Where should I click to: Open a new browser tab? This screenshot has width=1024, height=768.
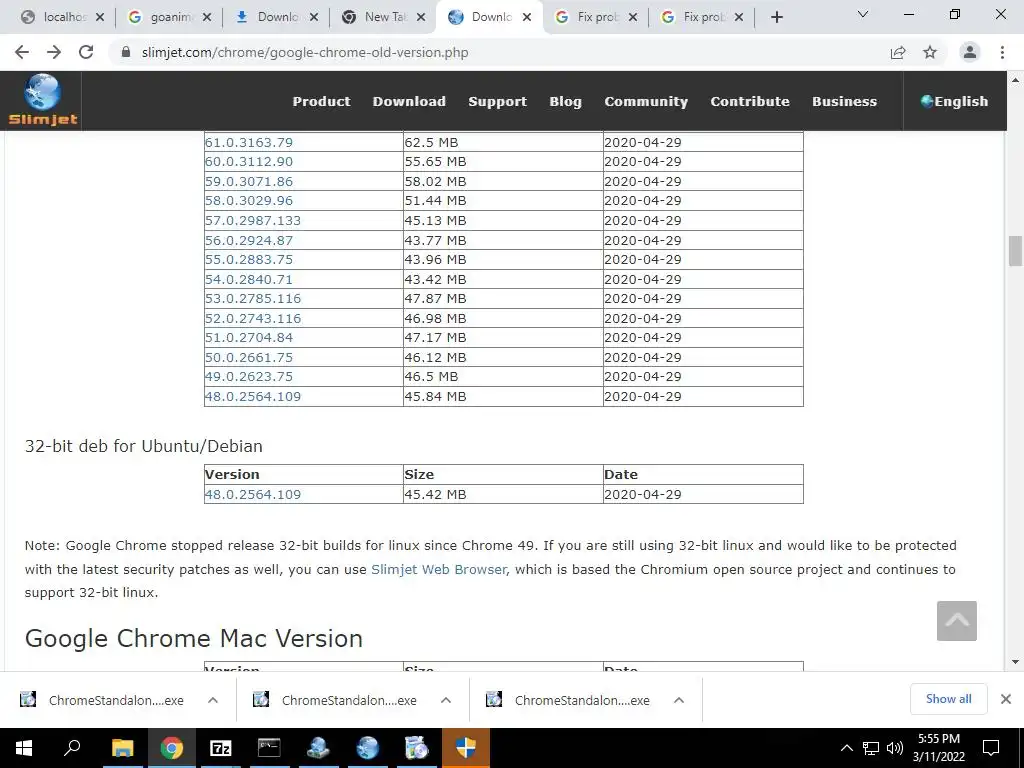point(776,18)
